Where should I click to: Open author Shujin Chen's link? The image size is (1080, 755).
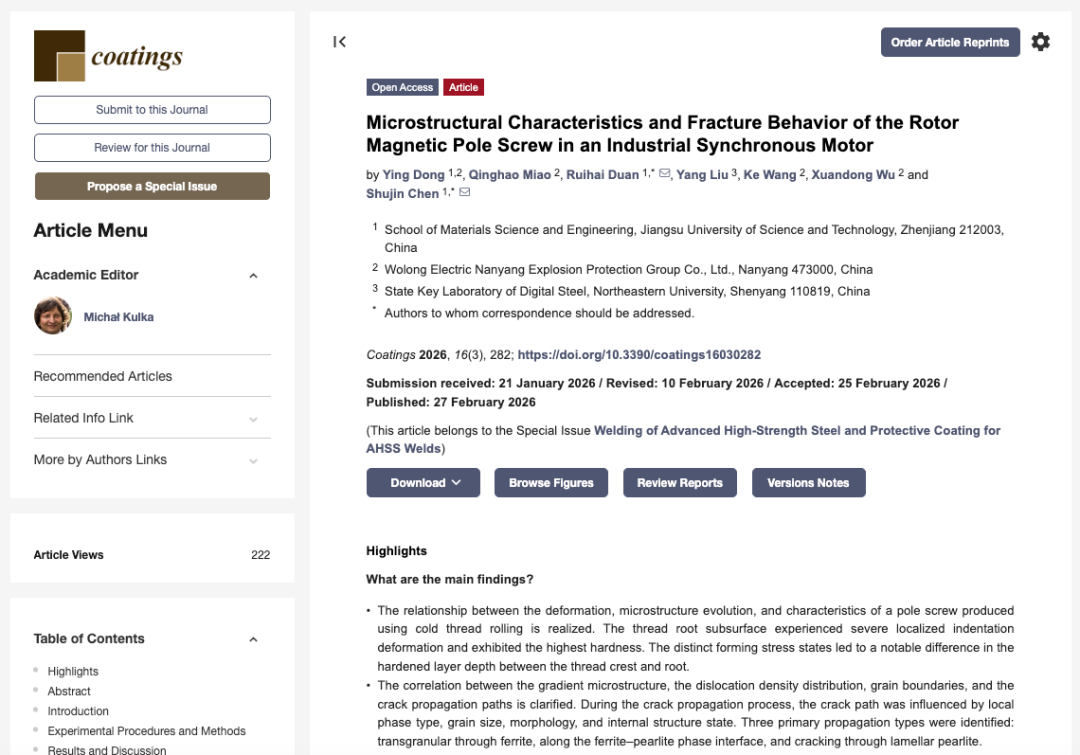tap(402, 194)
